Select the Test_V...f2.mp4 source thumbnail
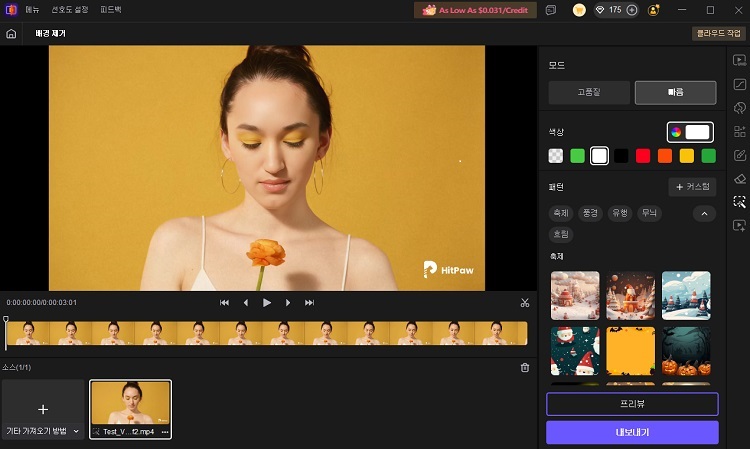The width and height of the screenshot is (750, 449). tap(131, 409)
